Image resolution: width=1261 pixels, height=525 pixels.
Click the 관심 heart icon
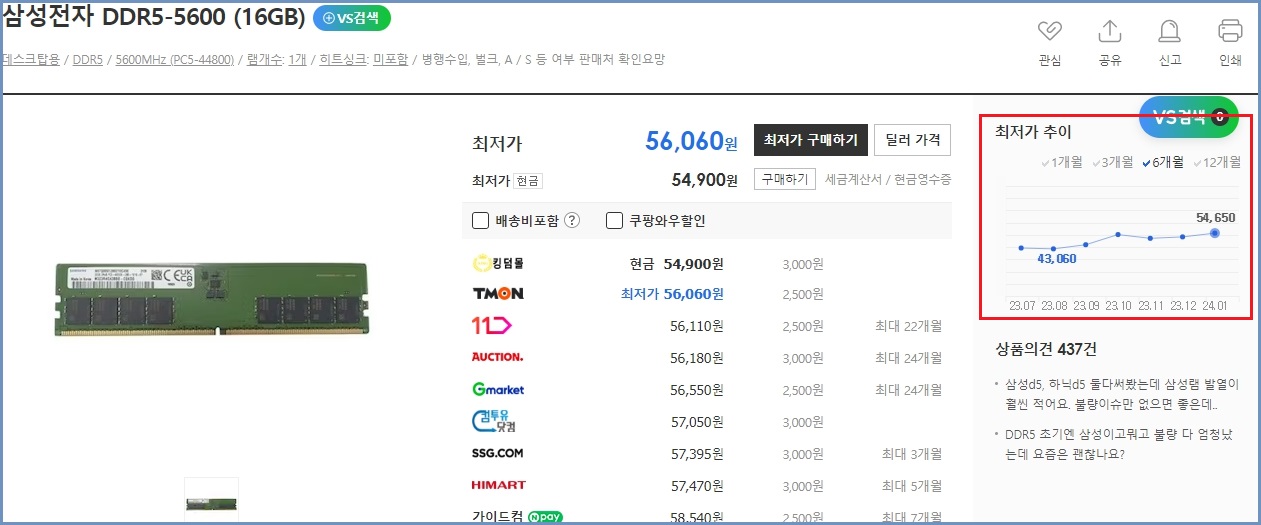coord(1049,31)
